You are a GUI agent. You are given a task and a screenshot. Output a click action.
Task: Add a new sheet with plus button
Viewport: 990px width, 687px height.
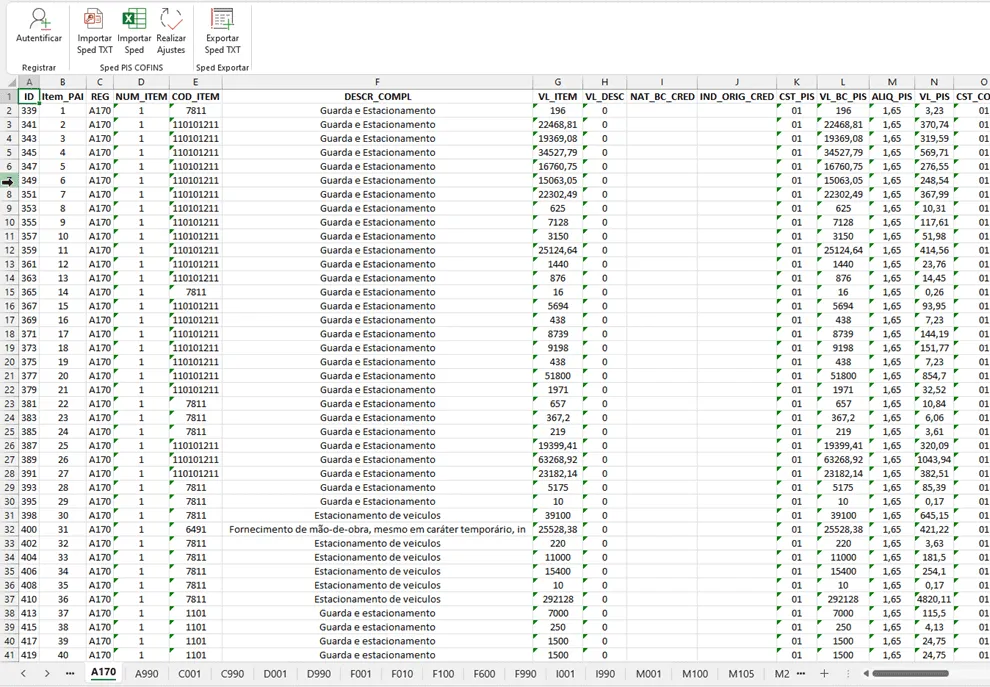[824, 674]
